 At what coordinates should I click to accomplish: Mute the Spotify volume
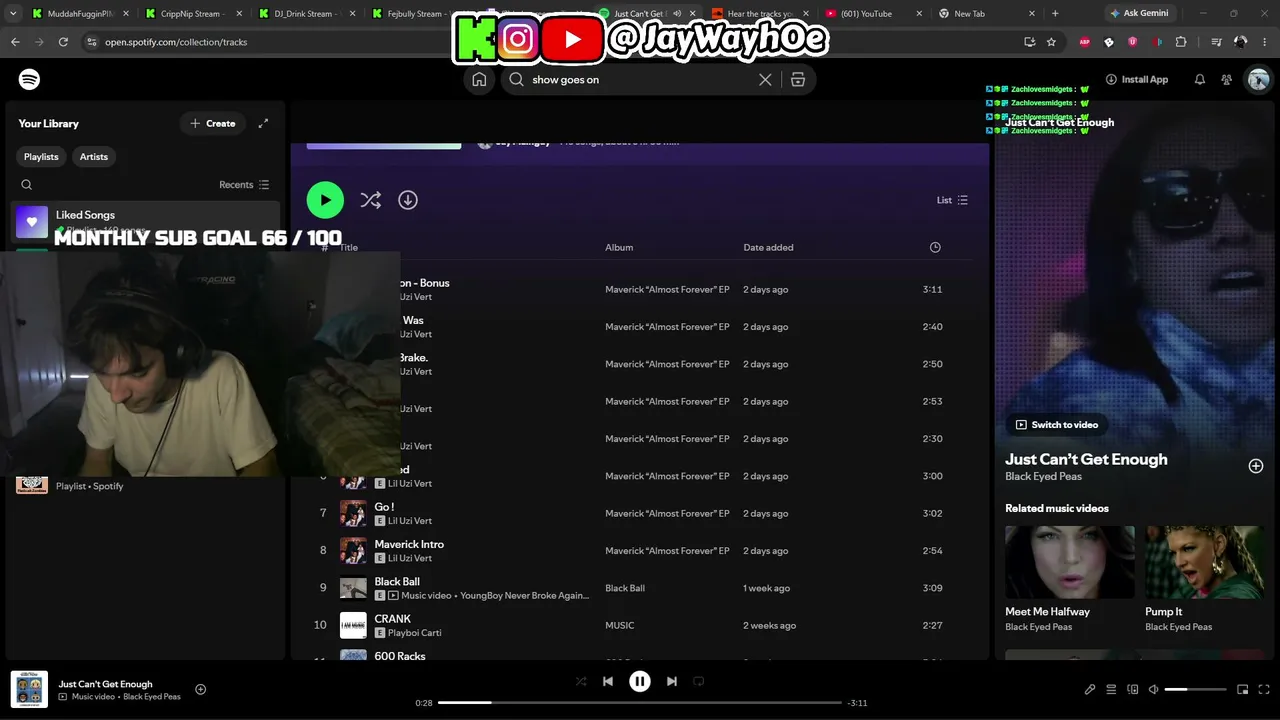(x=1153, y=689)
